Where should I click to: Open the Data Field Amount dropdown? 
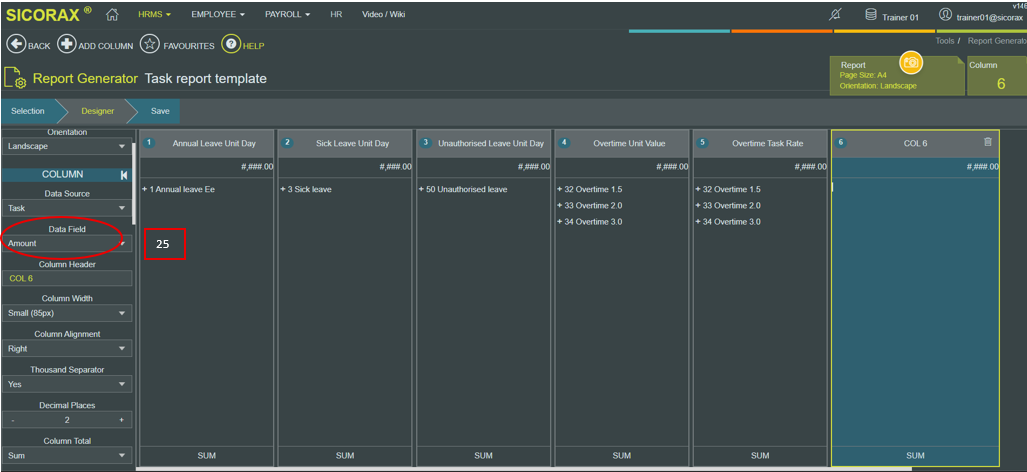(x=67, y=243)
